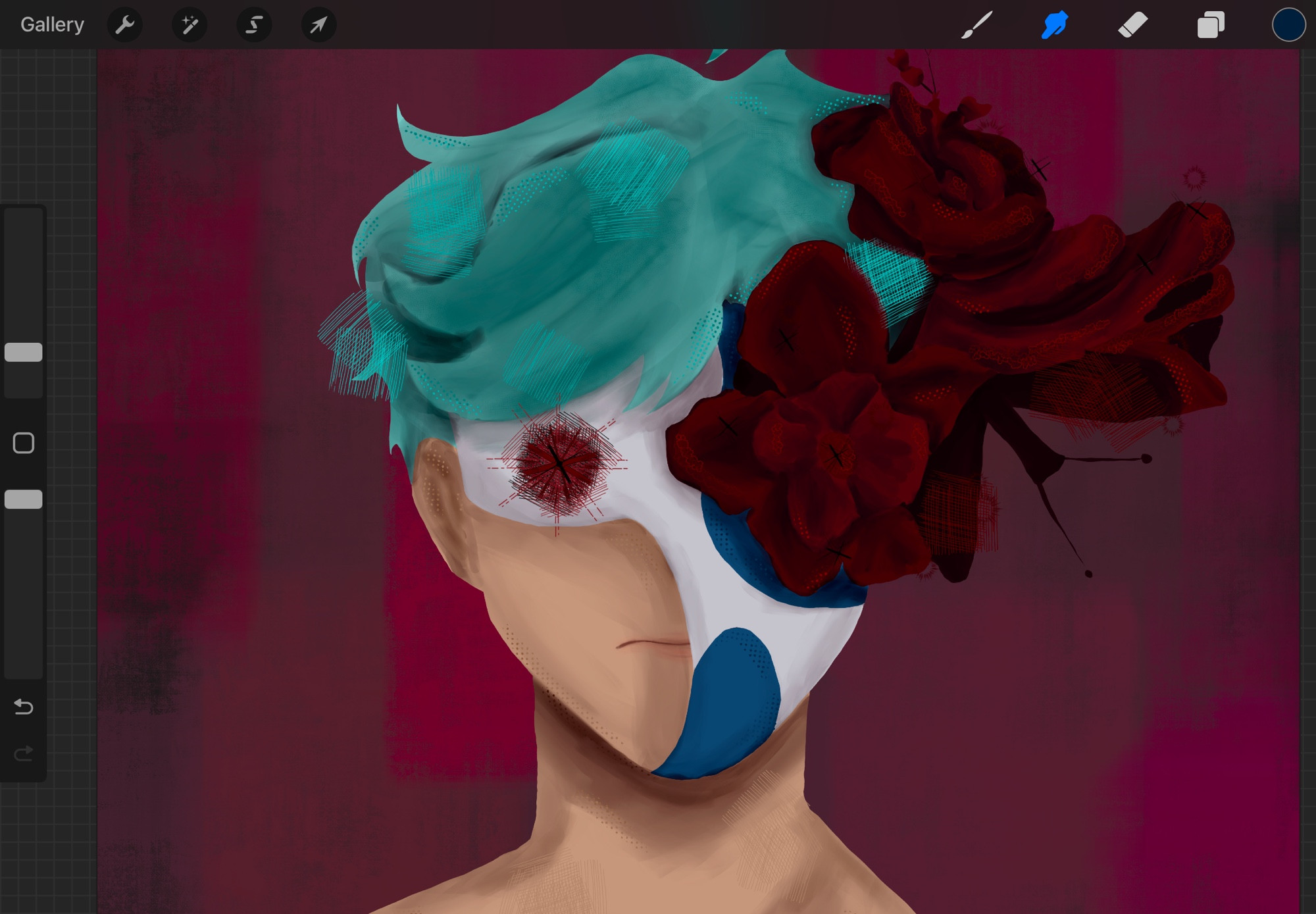Activate the Selection tool
The width and height of the screenshot is (1316, 914).
(254, 25)
